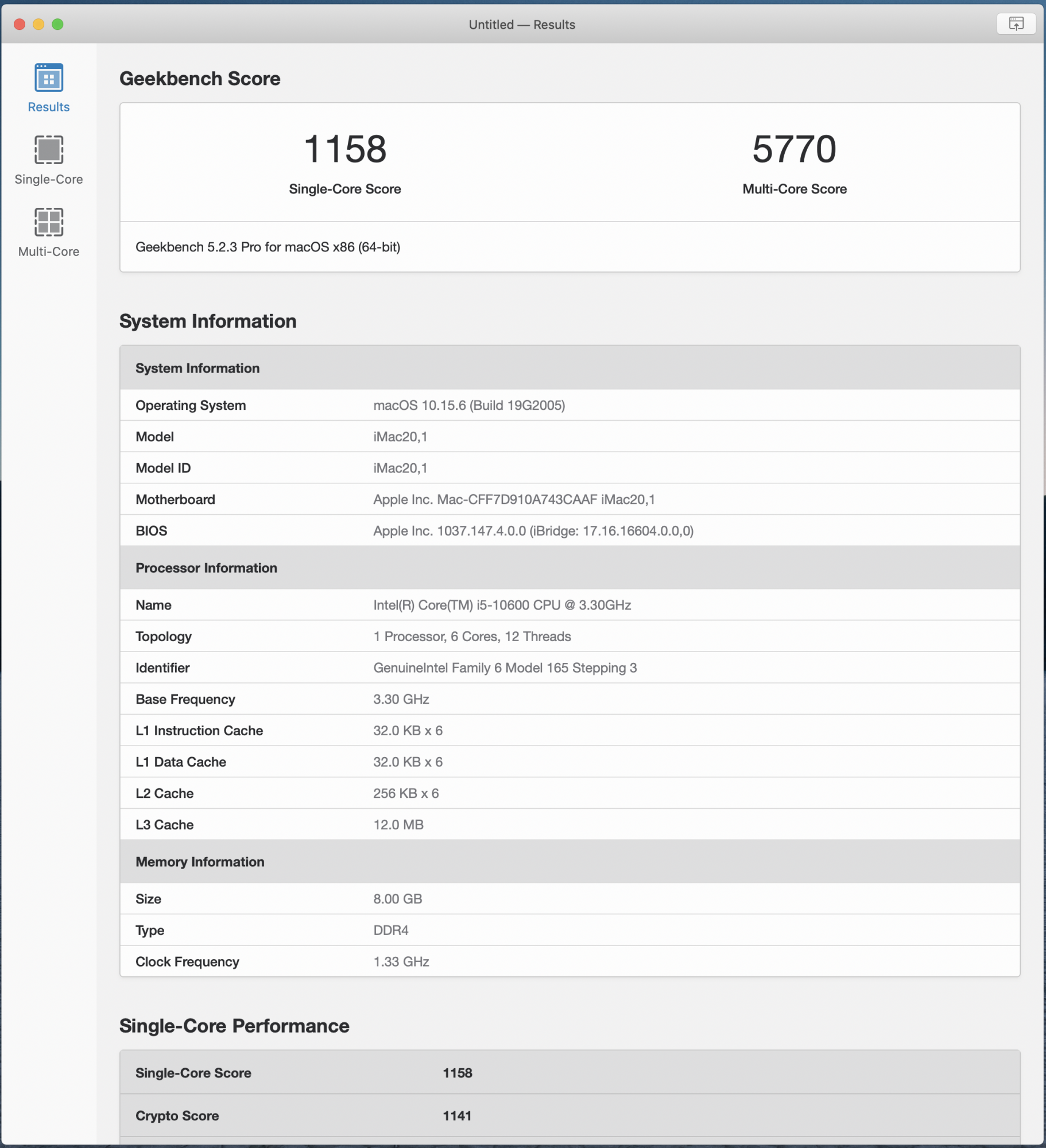Open the Results sidebar view
Image resolution: width=1046 pixels, height=1148 pixels.
pyautogui.click(x=49, y=87)
